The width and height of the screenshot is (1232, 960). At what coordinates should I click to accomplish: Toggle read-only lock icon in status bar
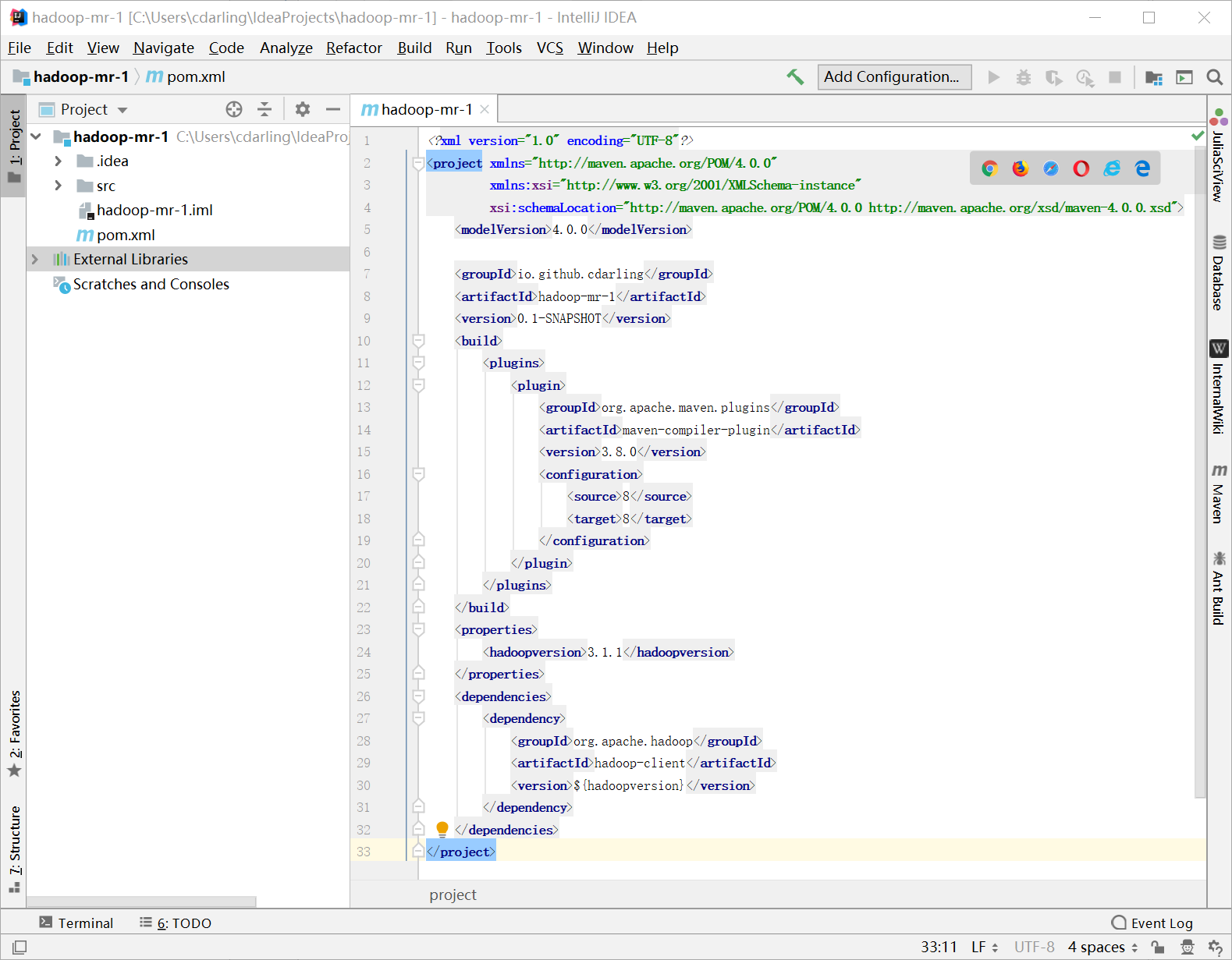(1158, 947)
